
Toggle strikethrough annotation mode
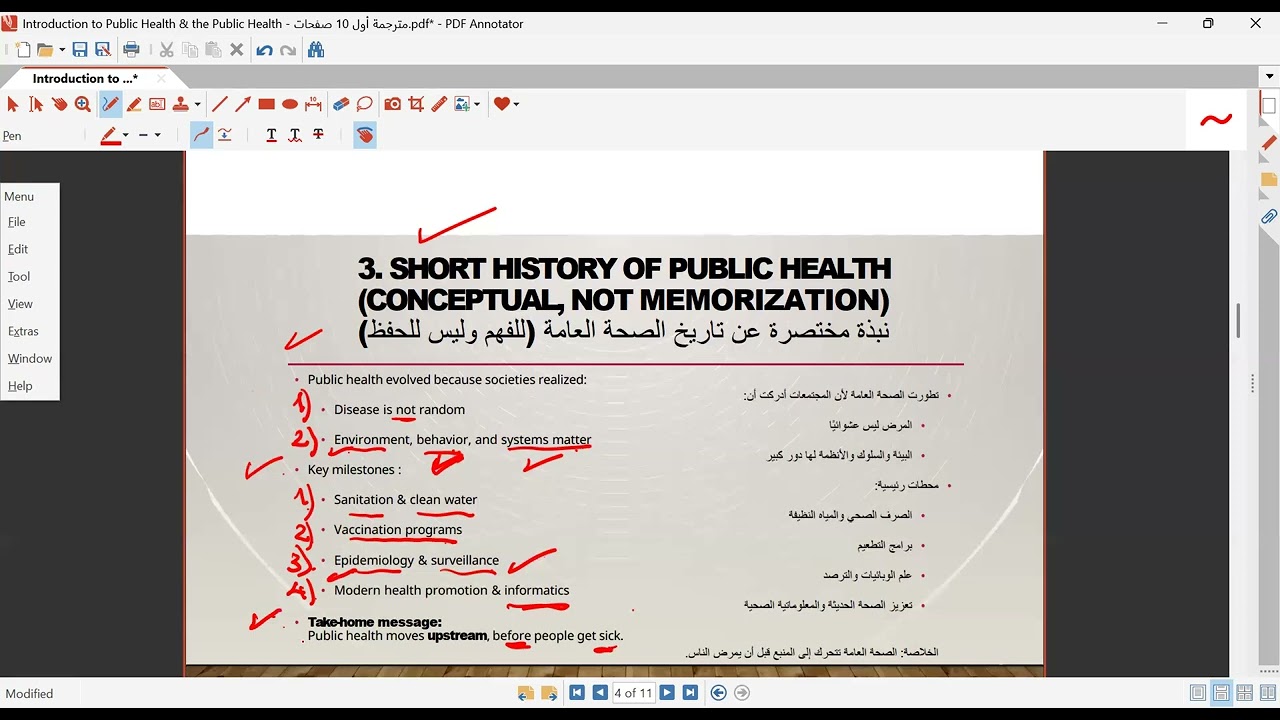(x=318, y=135)
